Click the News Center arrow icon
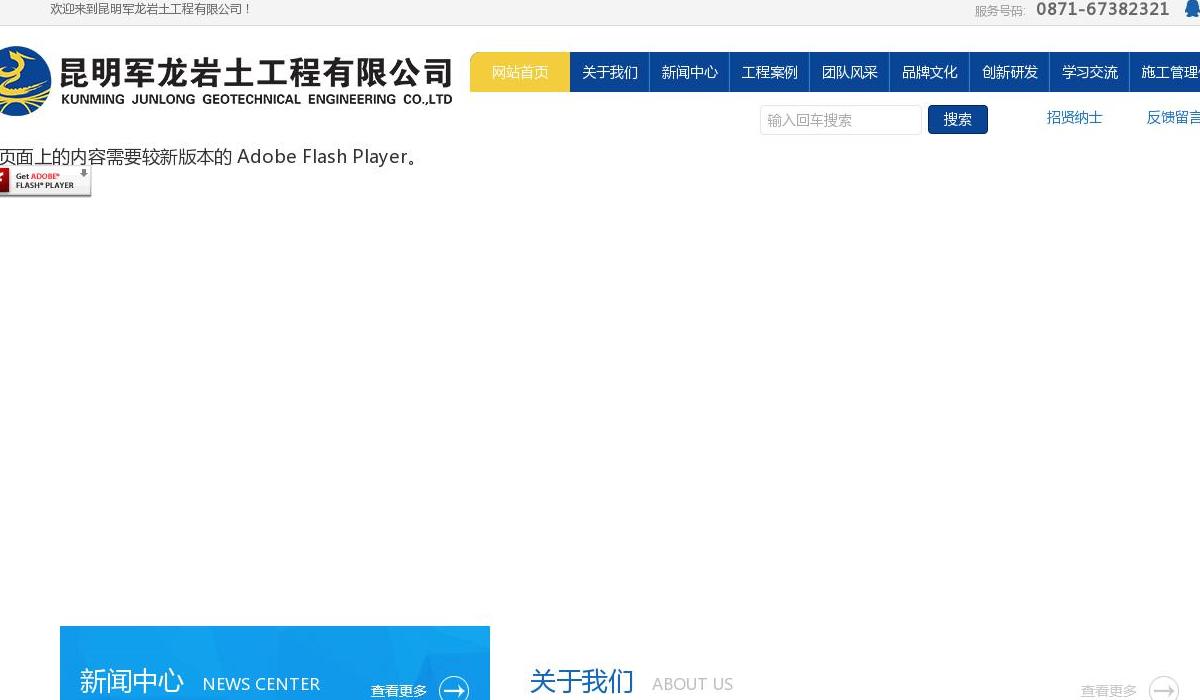1200x700 pixels. pyautogui.click(x=454, y=689)
